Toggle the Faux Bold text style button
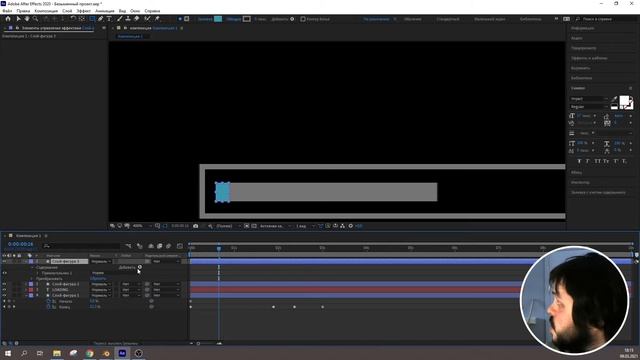Viewport: 640px width, 360px height. [579, 161]
